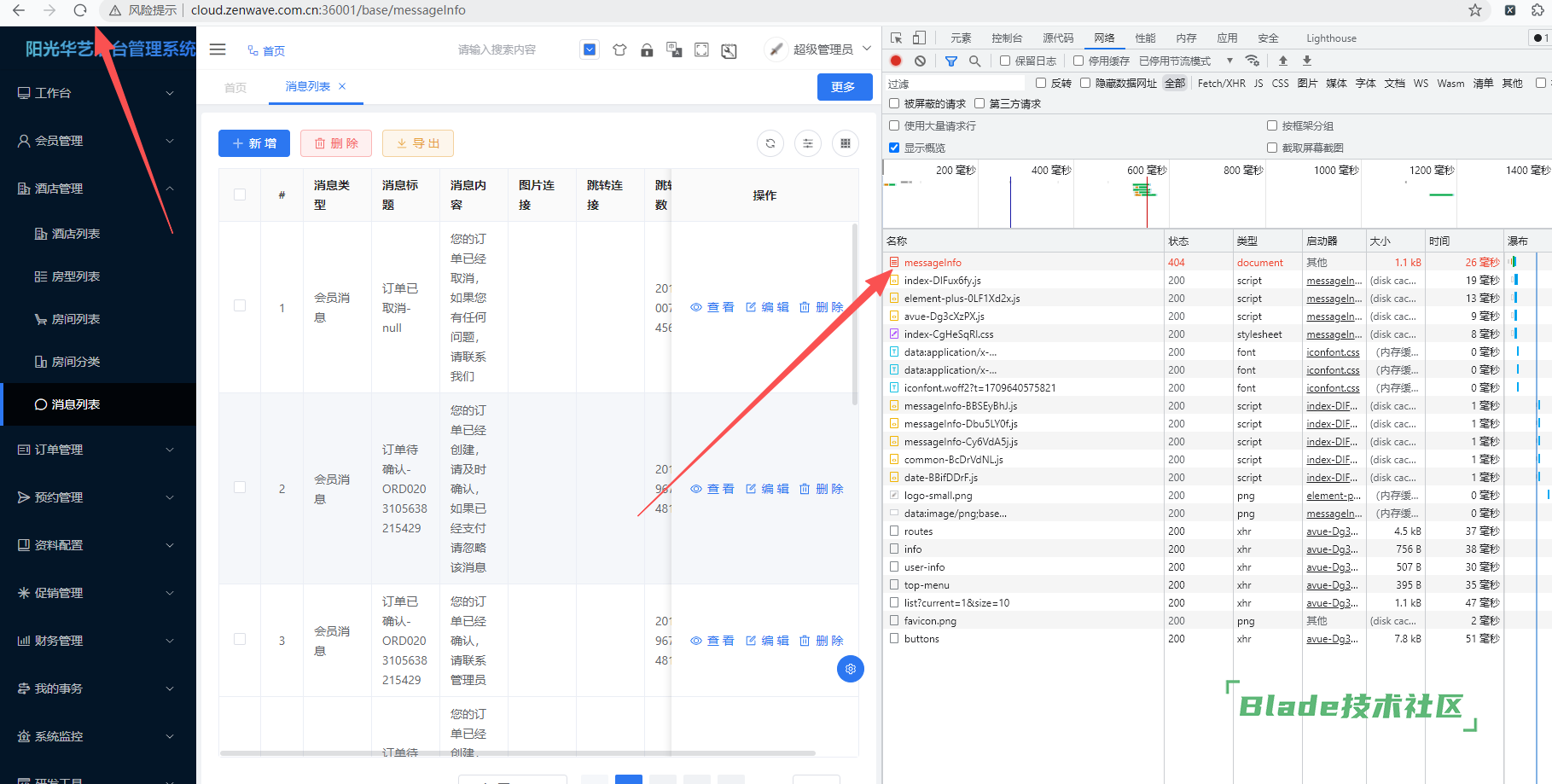Switch to the 控制台 DevTools tab
The image size is (1552, 784).
tap(1006, 38)
